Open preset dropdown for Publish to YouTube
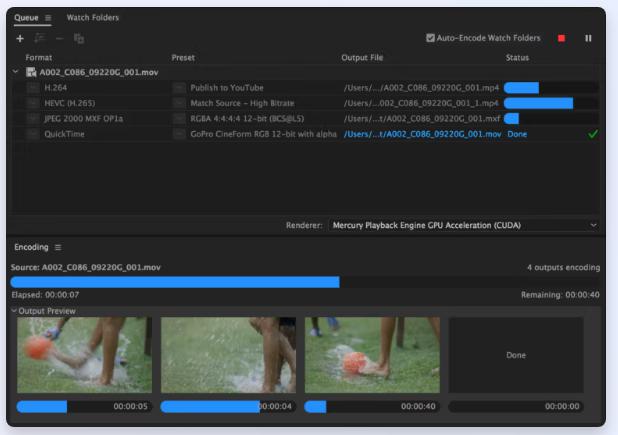 [x=179, y=87]
